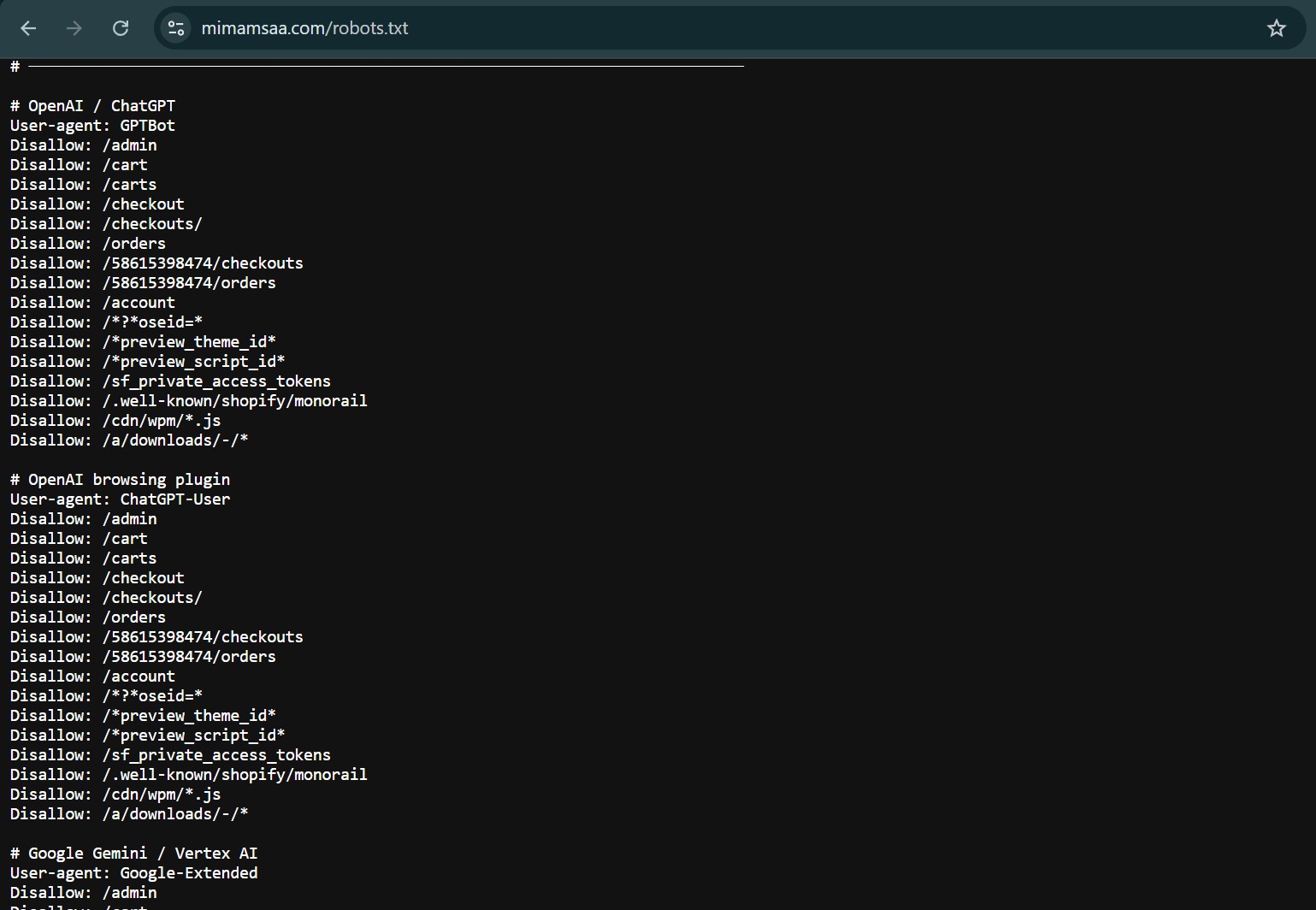Click 'Disallow: /58615398474/checkouts' under ChatGPT-User

point(156,637)
